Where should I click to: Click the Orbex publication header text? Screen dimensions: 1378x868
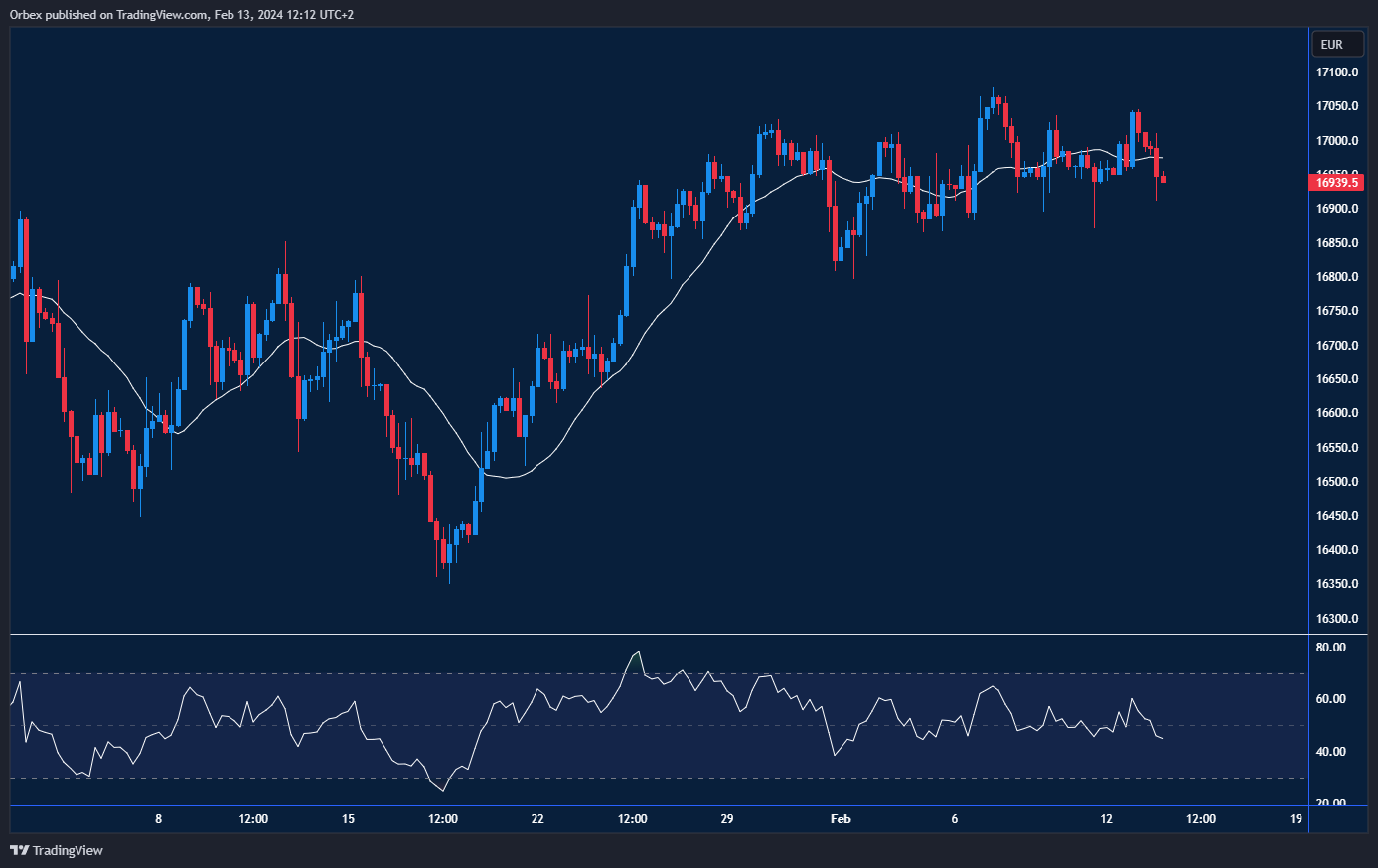(x=179, y=14)
